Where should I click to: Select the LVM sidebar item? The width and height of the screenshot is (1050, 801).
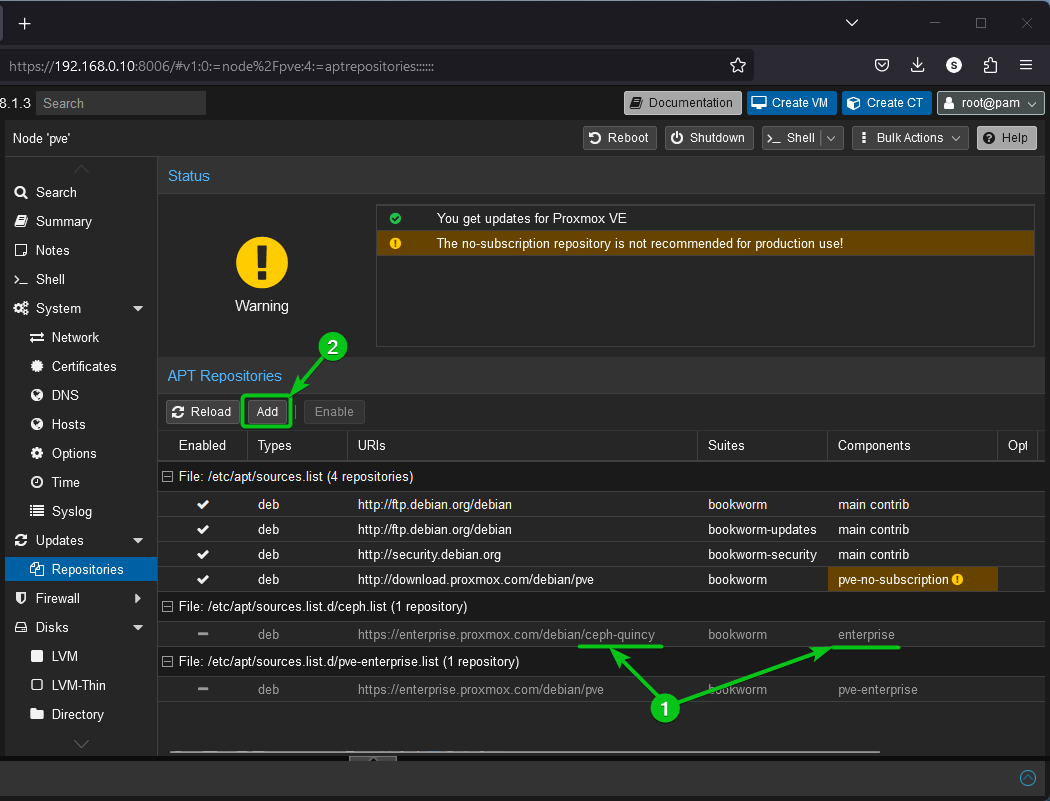(x=80, y=656)
